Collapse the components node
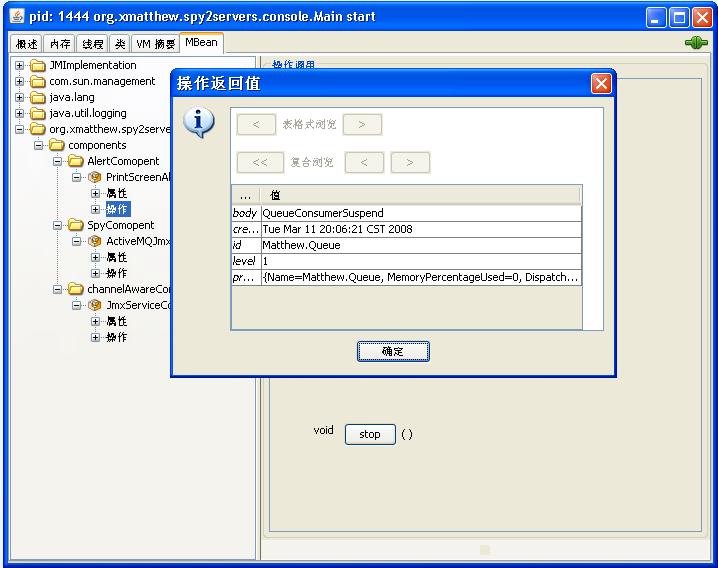This screenshot has height=568, width=718. (38, 146)
